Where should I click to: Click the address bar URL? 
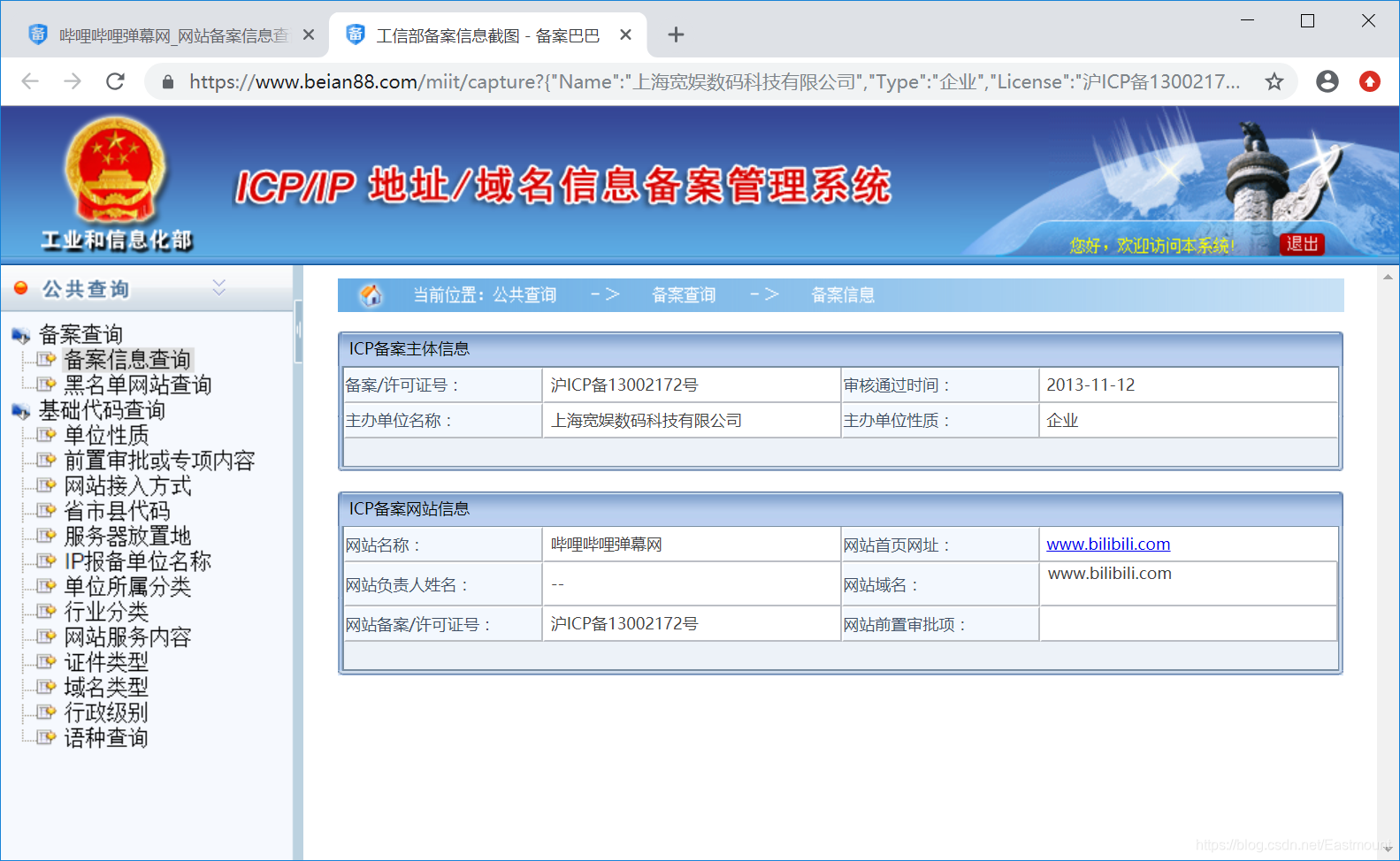tap(715, 82)
